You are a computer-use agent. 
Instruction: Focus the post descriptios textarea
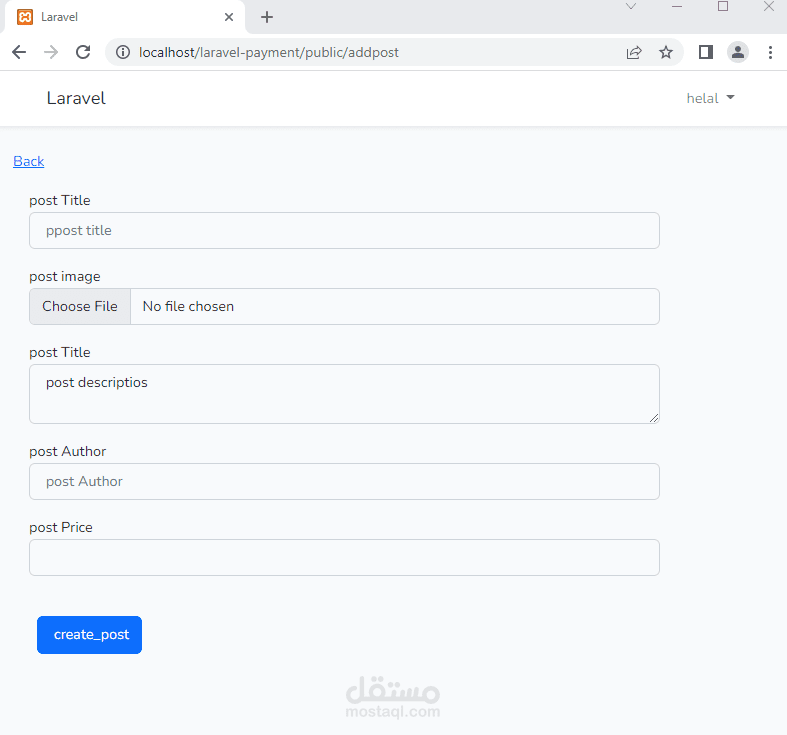(x=344, y=394)
